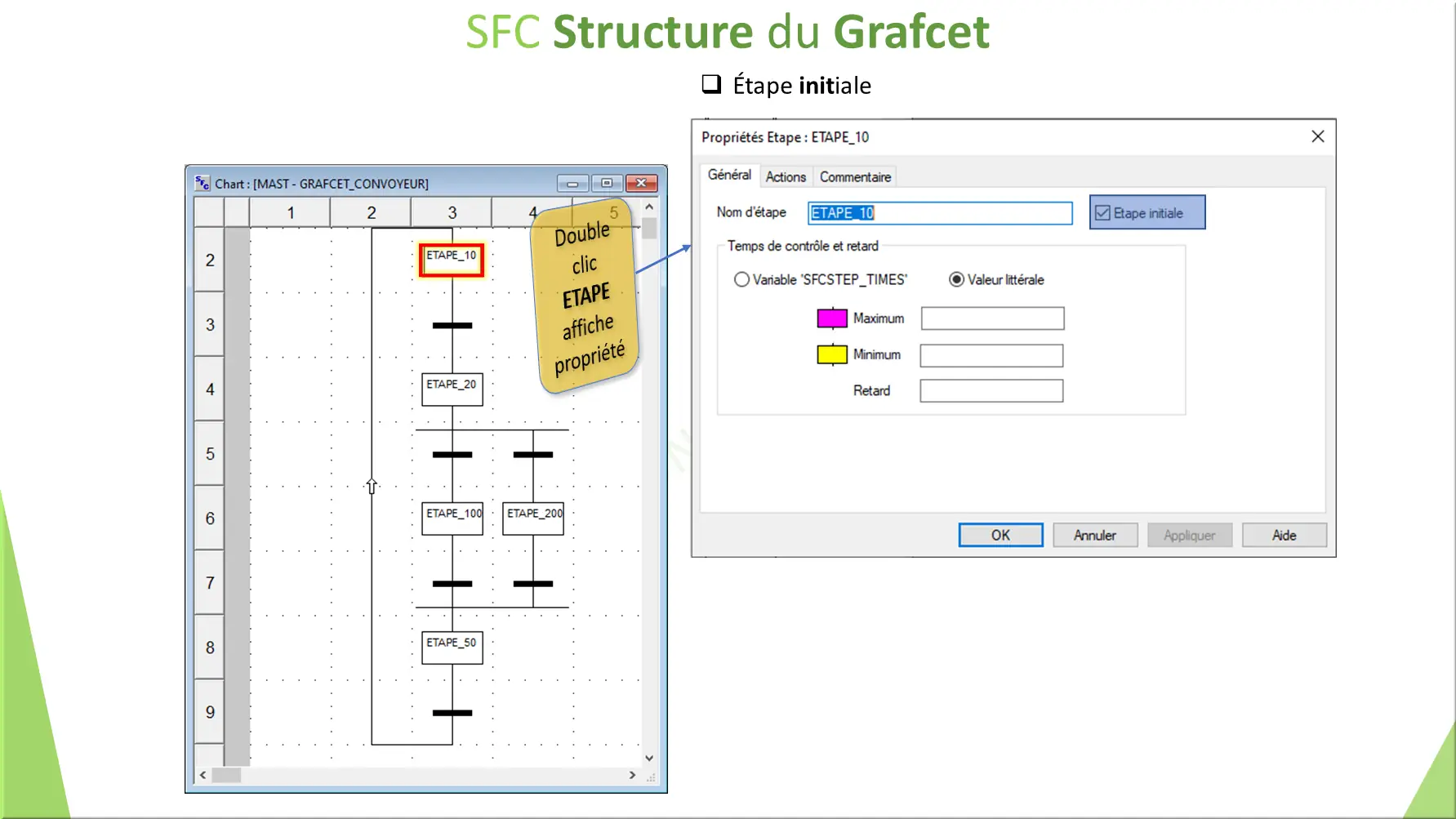The width and height of the screenshot is (1456, 819).
Task: Switch to the Actions tab
Action: pos(786,176)
